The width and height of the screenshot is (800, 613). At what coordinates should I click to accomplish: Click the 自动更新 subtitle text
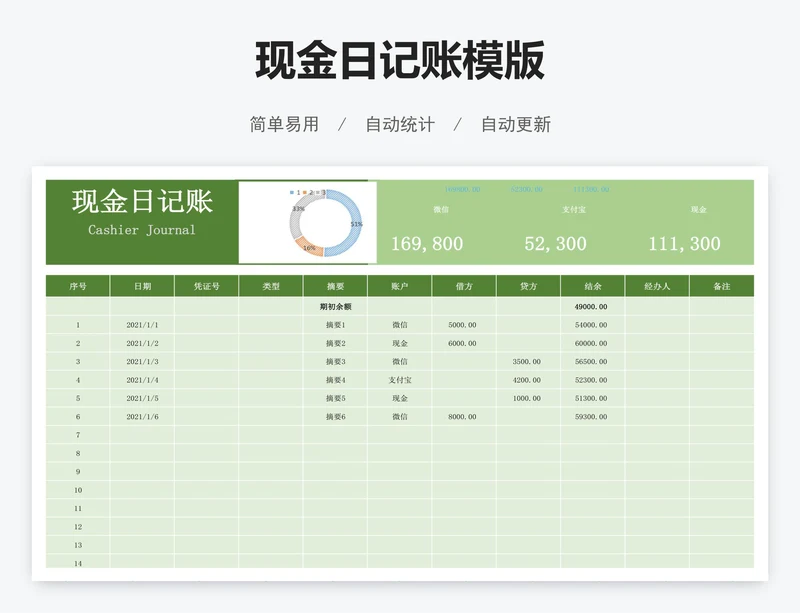(x=516, y=124)
